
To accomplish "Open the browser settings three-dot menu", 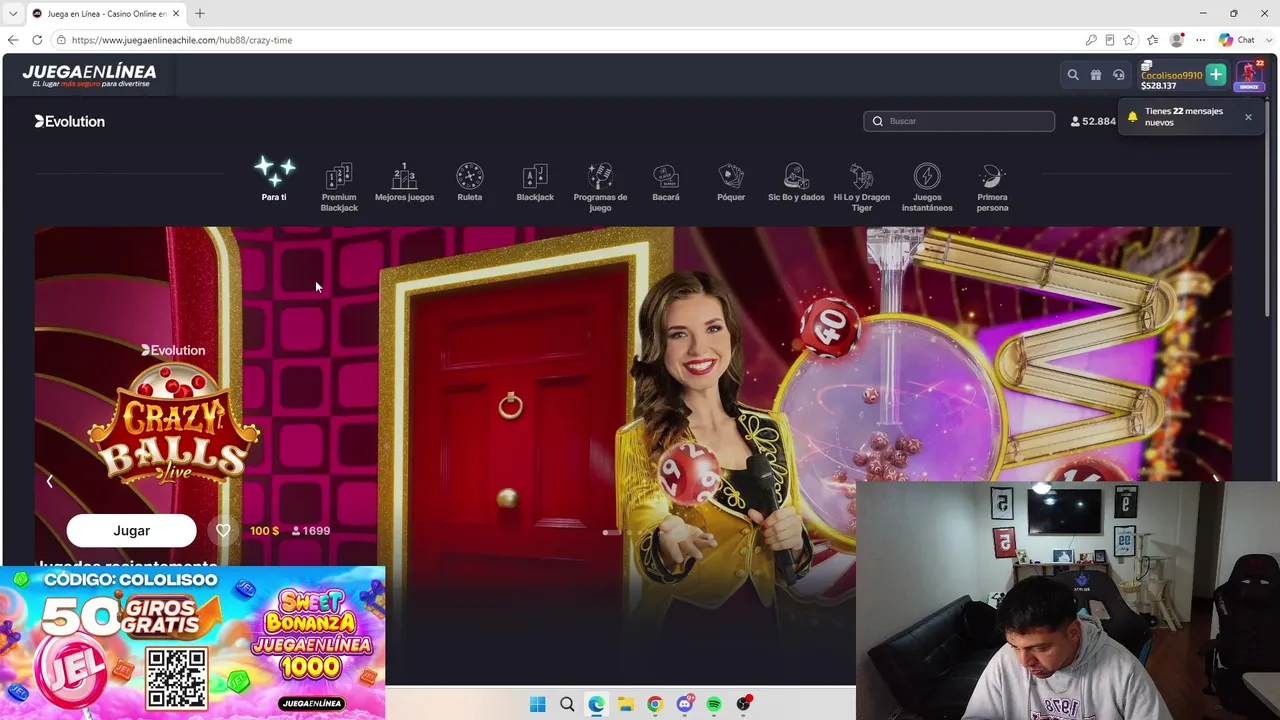I will [x=1201, y=40].
